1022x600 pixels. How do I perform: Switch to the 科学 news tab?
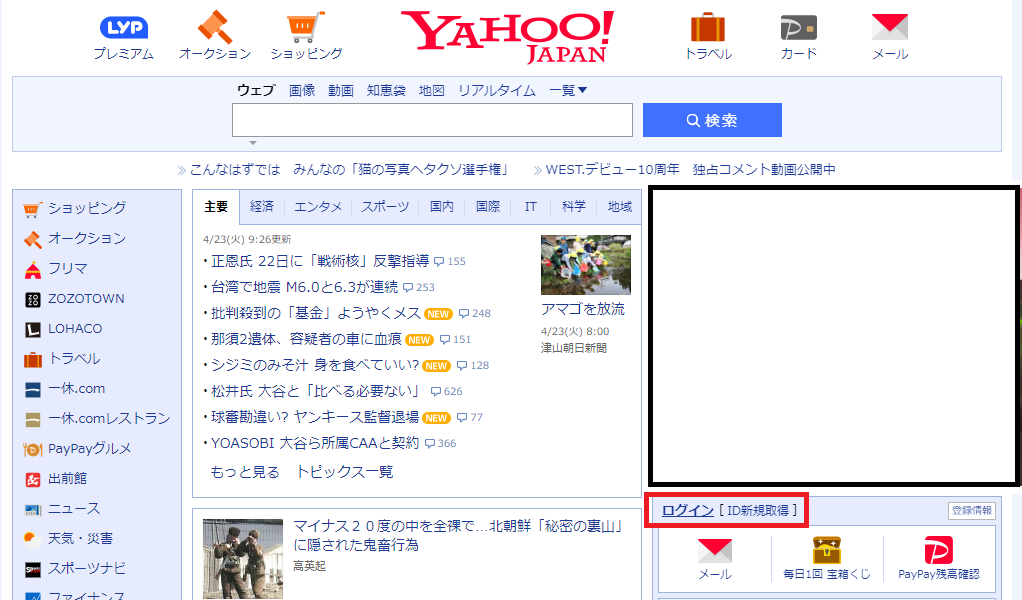tap(574, 207)
